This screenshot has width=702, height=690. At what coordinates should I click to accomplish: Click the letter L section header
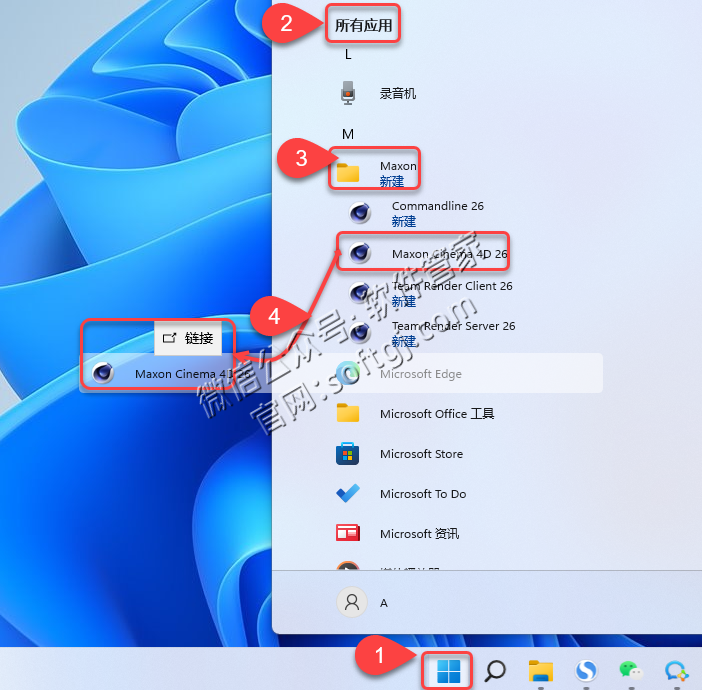point(348,54)
